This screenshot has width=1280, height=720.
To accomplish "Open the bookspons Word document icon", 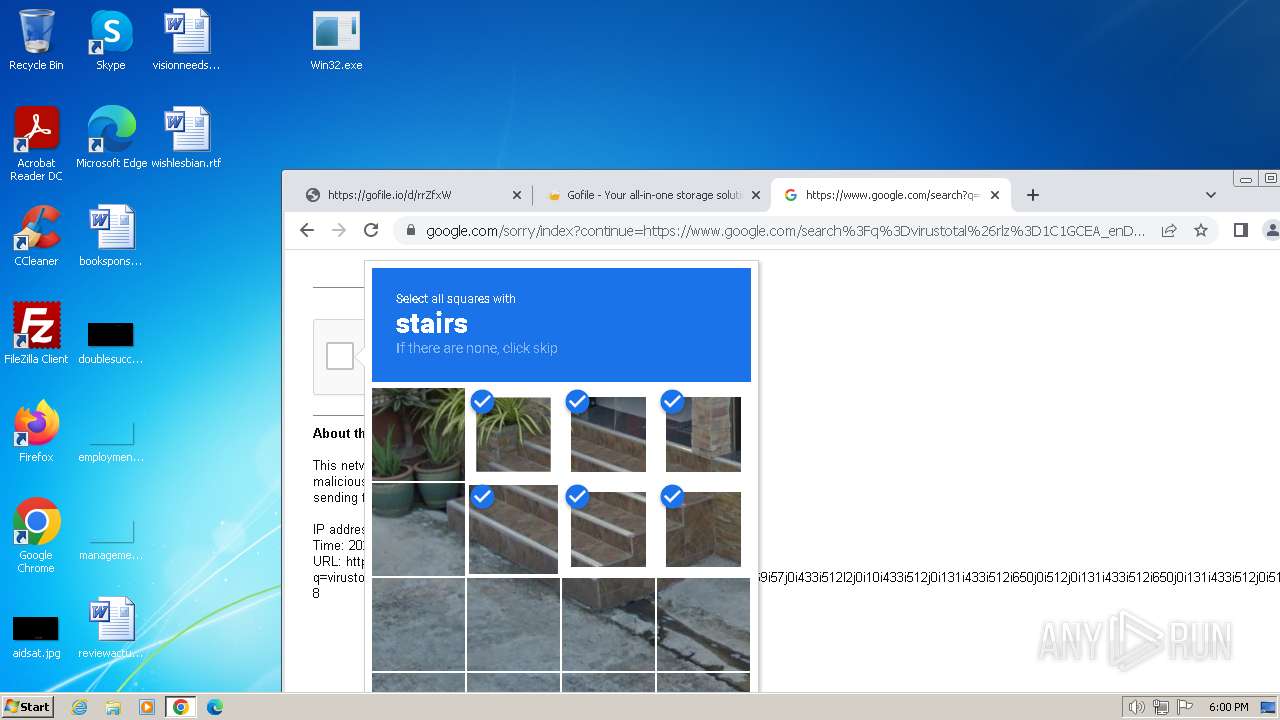I will pyautogui.click(x=111, y=235).
